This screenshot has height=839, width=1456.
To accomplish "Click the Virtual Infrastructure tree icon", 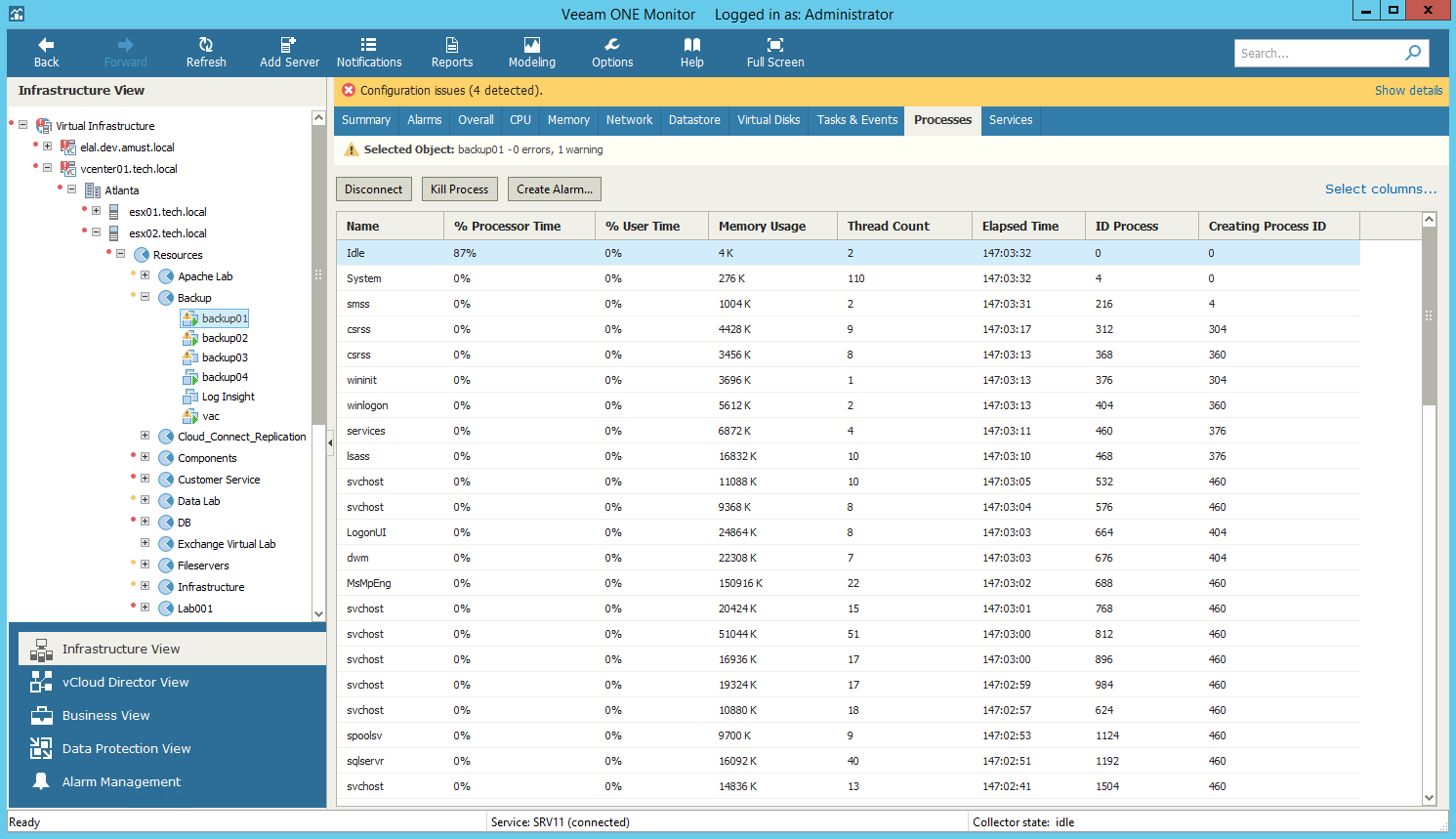I will coord(44,126).
